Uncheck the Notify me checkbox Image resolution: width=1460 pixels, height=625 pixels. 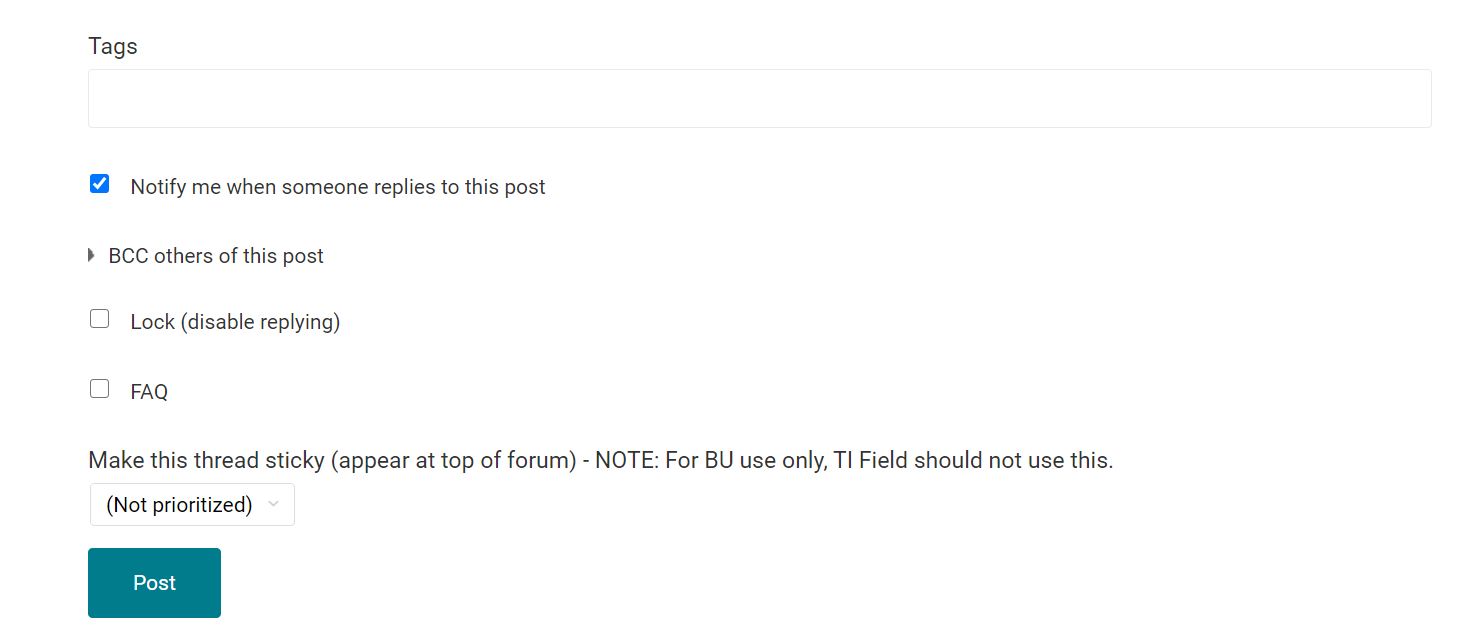(x=99, y=184)
